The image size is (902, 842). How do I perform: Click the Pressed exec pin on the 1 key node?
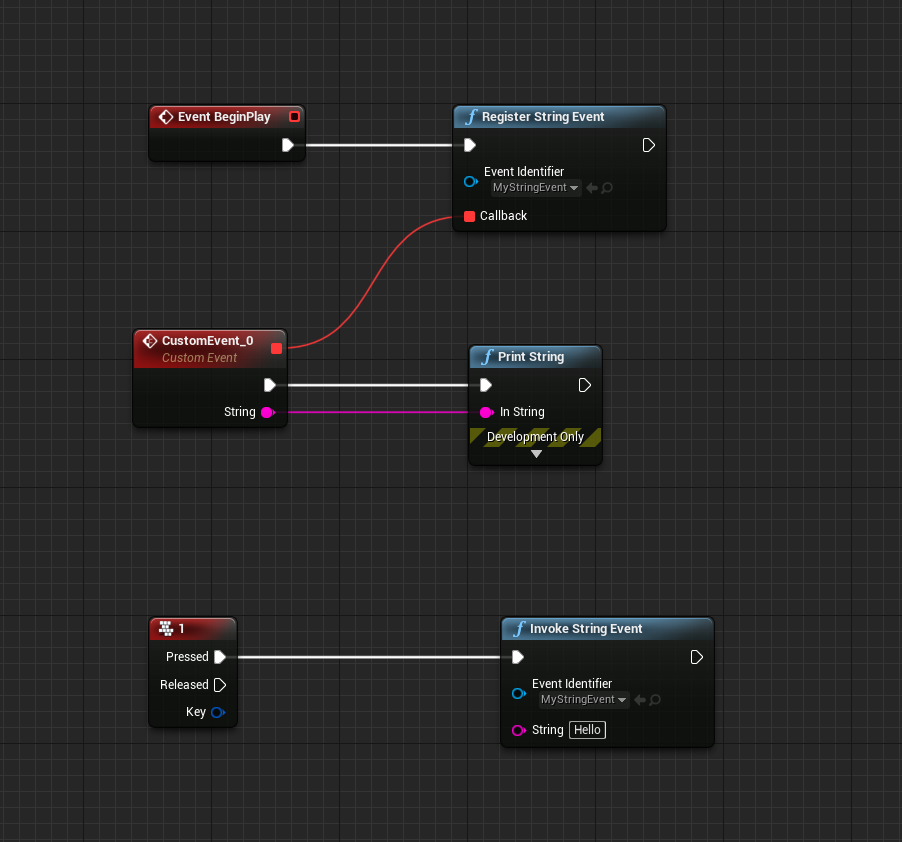tap(220, 657)
